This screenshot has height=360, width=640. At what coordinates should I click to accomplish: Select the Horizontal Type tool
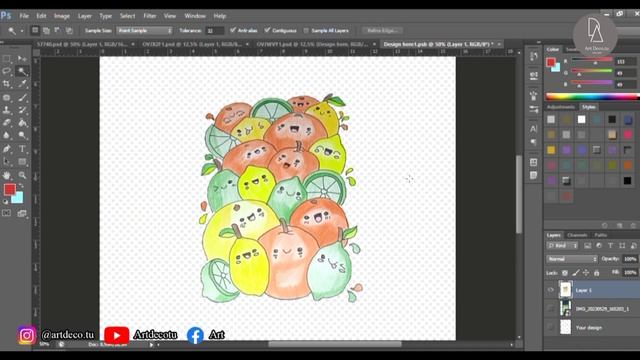[x=22, y=149]
